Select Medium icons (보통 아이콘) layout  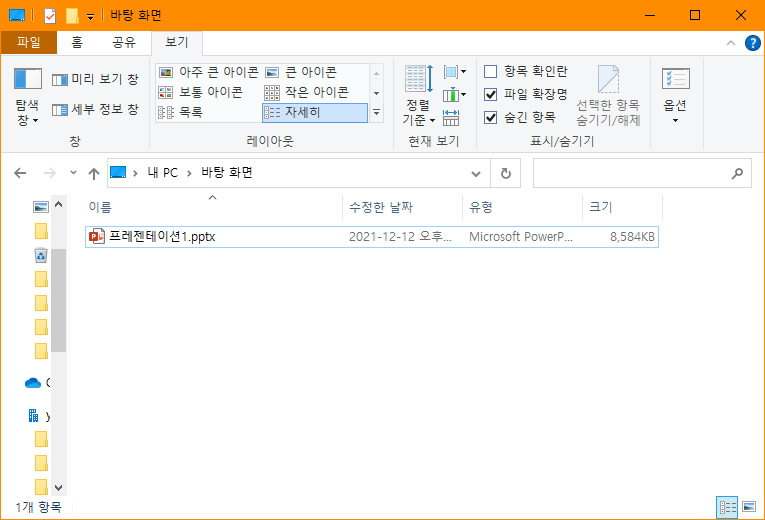pyautogui.click(x=201, y=92)
